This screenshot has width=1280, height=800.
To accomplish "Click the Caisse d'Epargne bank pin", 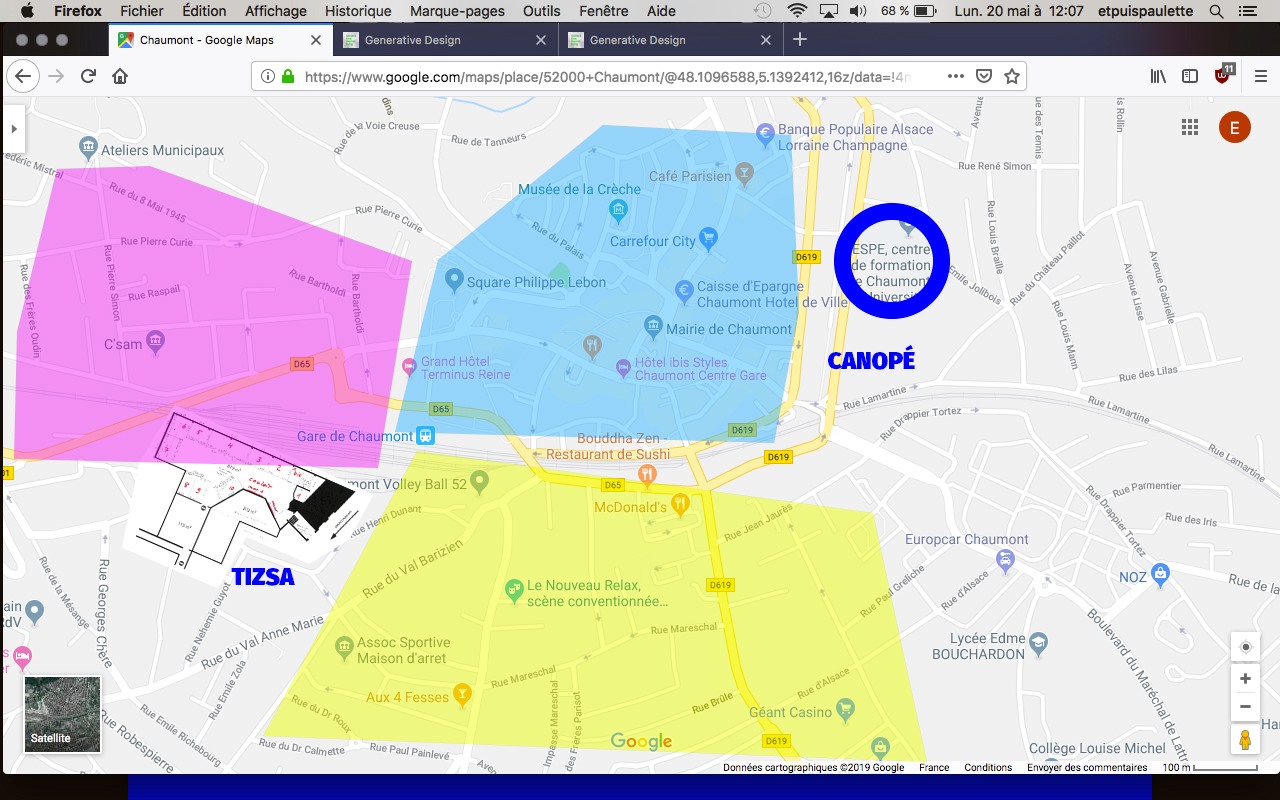I will pyautogui.click(x=685, y=291).
